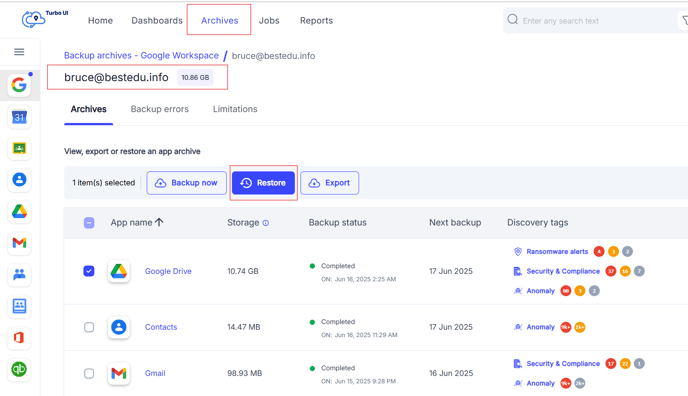This screenshot has width=688, height=396.
Task: Click red Anomaly badge in Google Drive row
Action: pos(566,291)
